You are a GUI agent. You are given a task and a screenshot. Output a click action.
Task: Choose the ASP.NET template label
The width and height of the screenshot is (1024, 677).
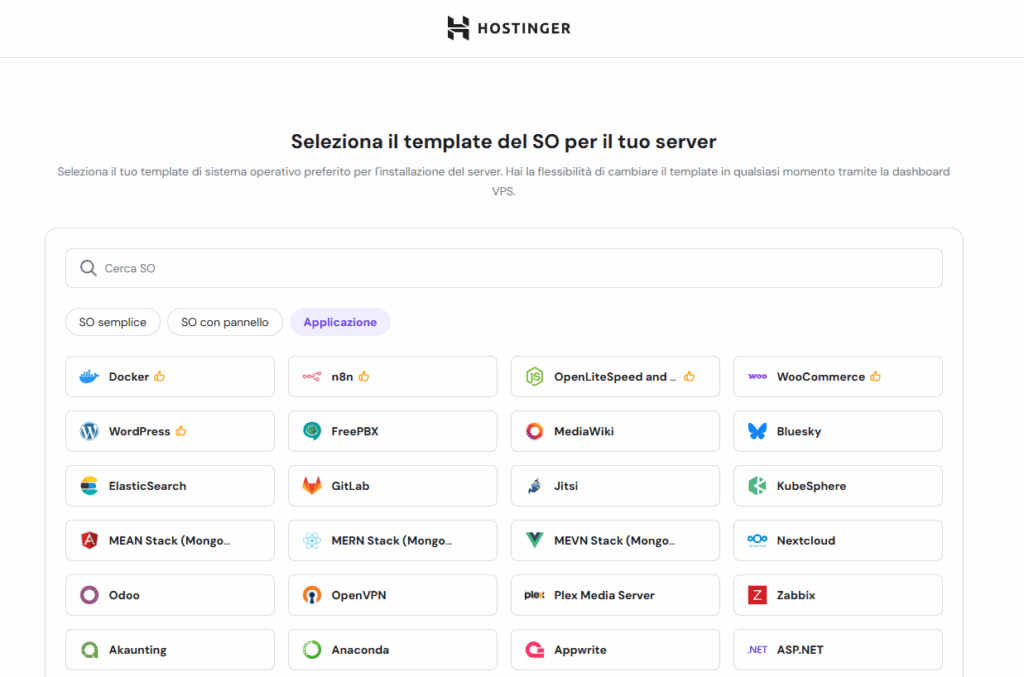pos(800,650)
